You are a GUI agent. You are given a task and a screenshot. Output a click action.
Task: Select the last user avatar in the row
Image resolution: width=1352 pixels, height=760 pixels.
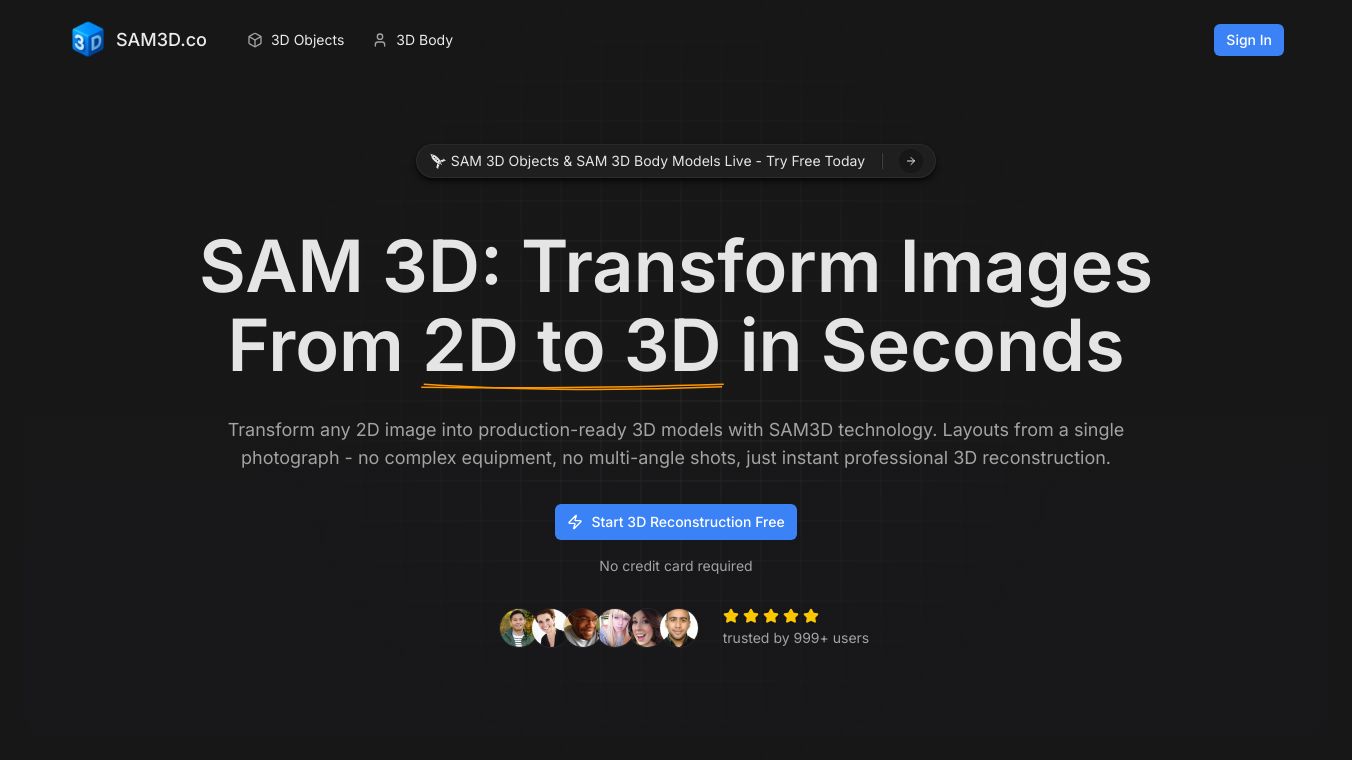[679, 628]
